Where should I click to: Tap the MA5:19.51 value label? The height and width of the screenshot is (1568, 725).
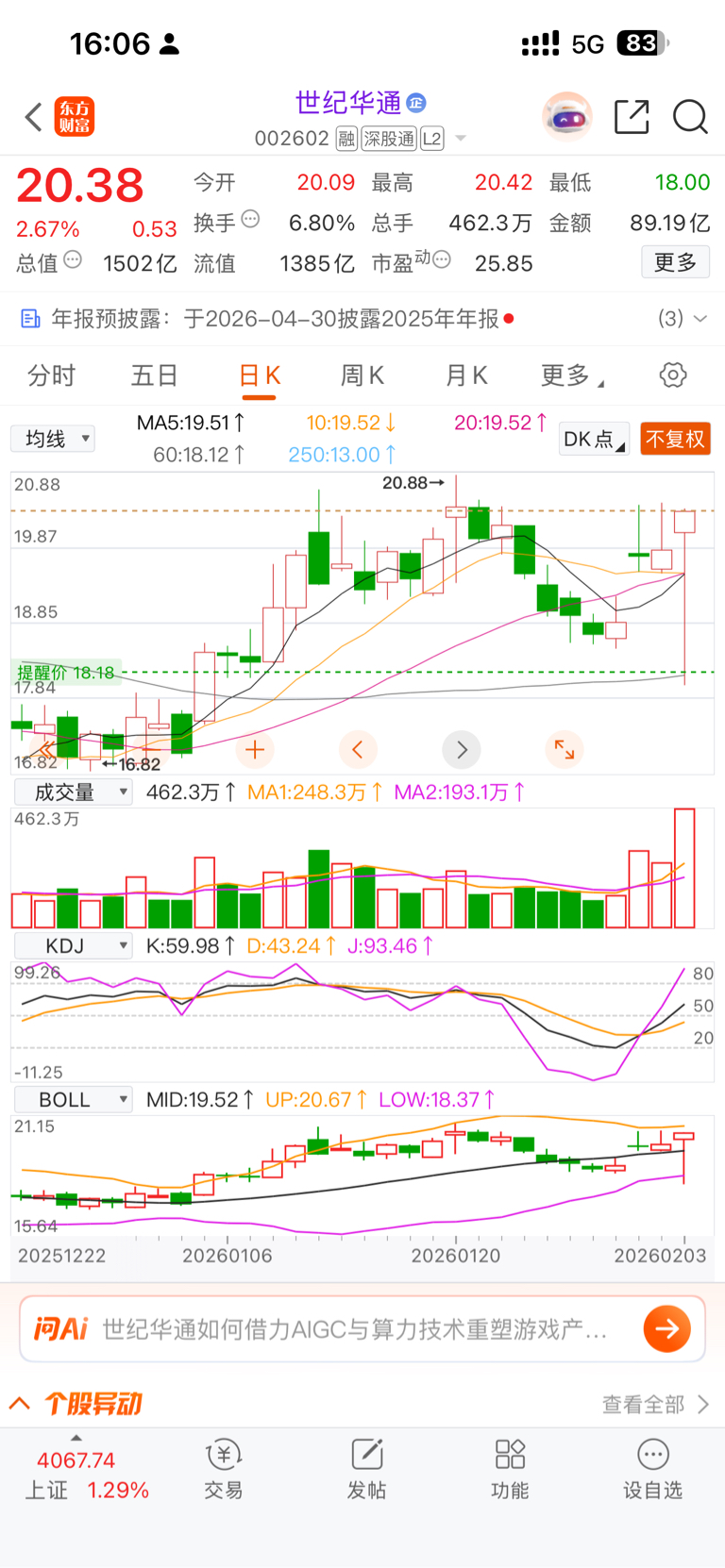[191, 423]
